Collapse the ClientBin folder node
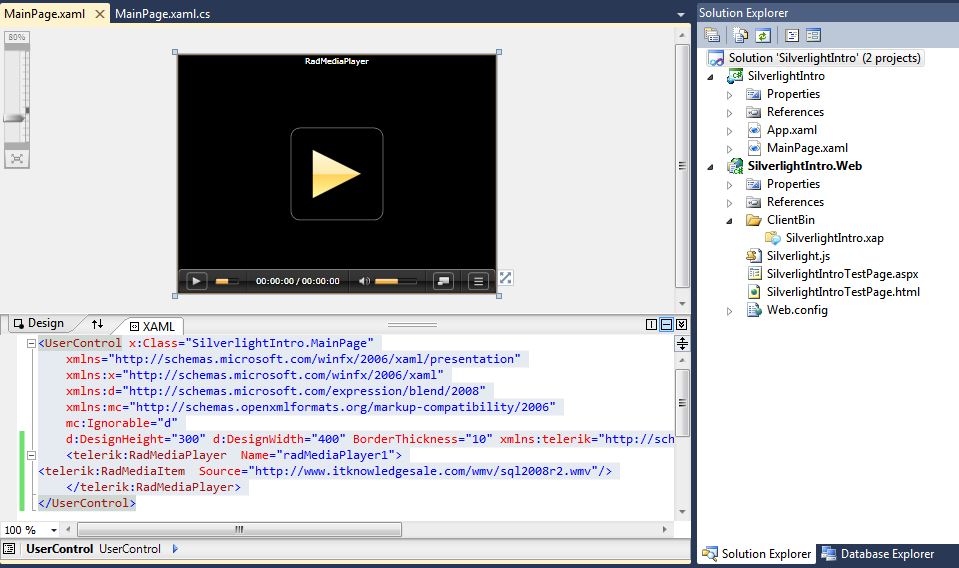 pyautogui.click(x=730, y=220)
